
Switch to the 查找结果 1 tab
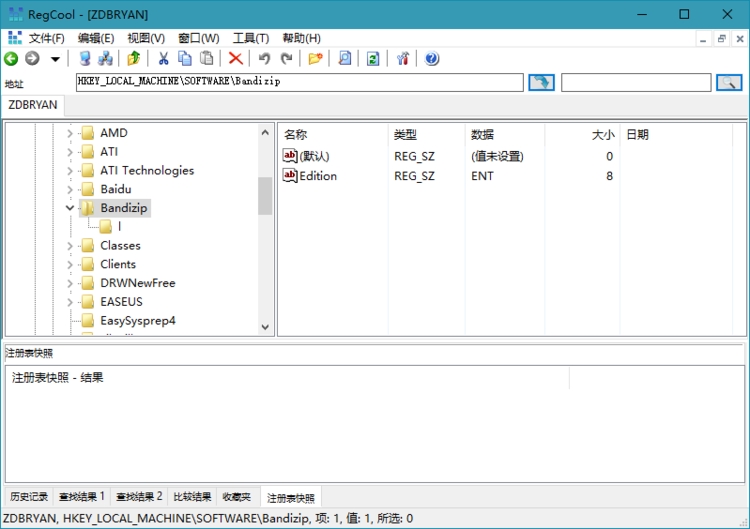click(82, 497)
